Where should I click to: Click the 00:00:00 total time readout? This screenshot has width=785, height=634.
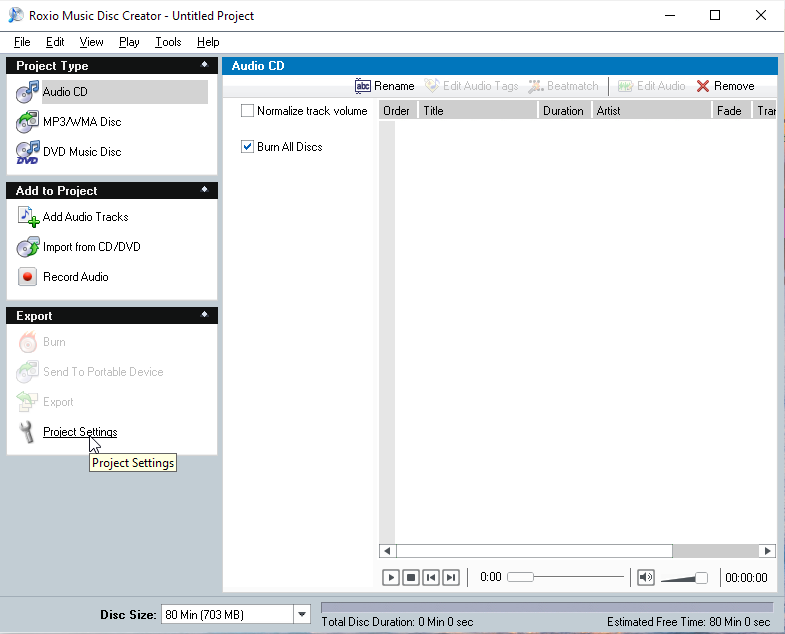click(746, 577)
